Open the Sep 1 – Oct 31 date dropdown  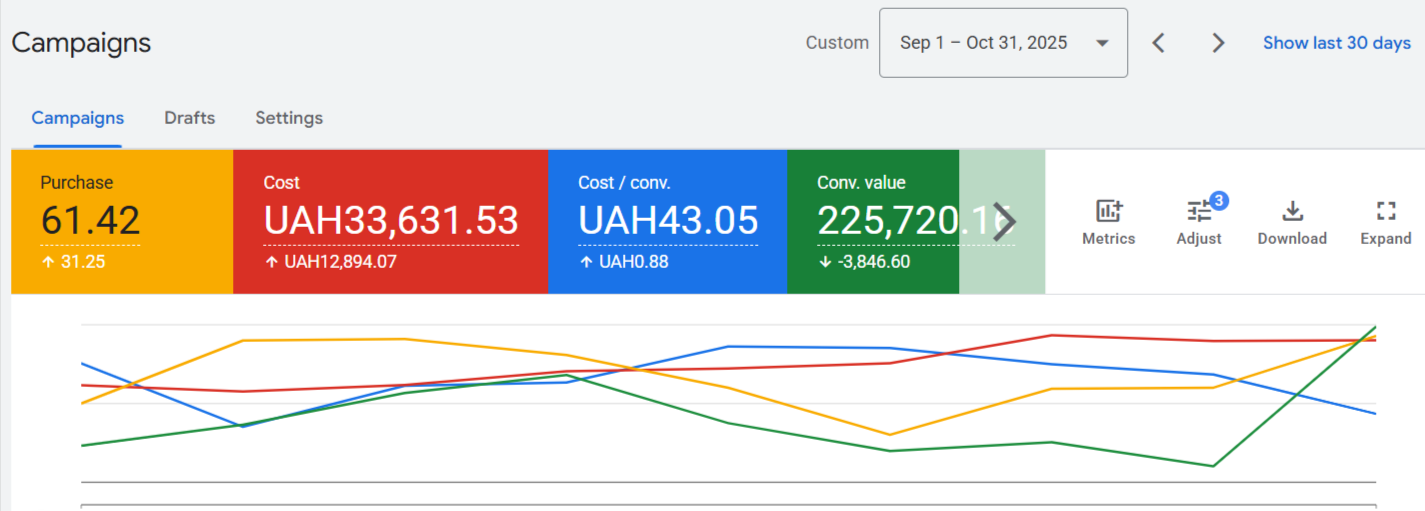tap(1003, 43)
